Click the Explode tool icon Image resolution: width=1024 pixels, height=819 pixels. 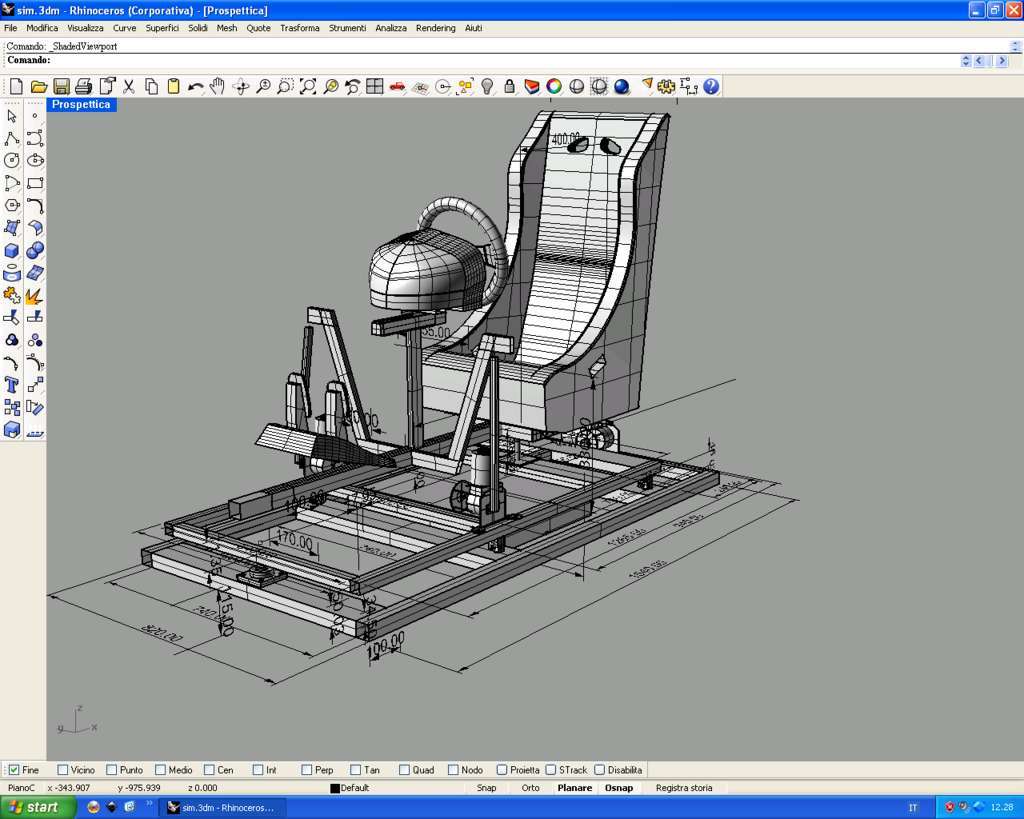(x=35, y=295)
